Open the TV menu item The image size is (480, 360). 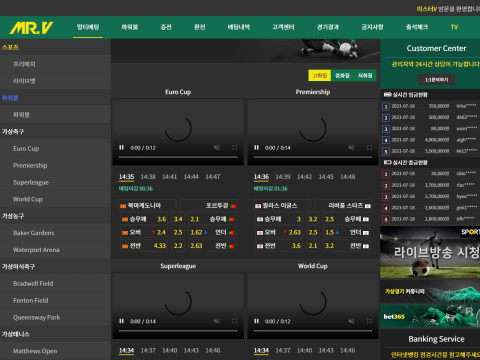click(454, 27)
